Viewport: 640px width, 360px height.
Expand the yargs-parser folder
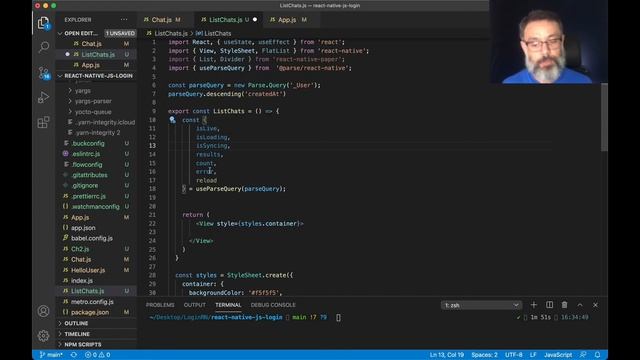pyautogui.click(x=93, y=101)
